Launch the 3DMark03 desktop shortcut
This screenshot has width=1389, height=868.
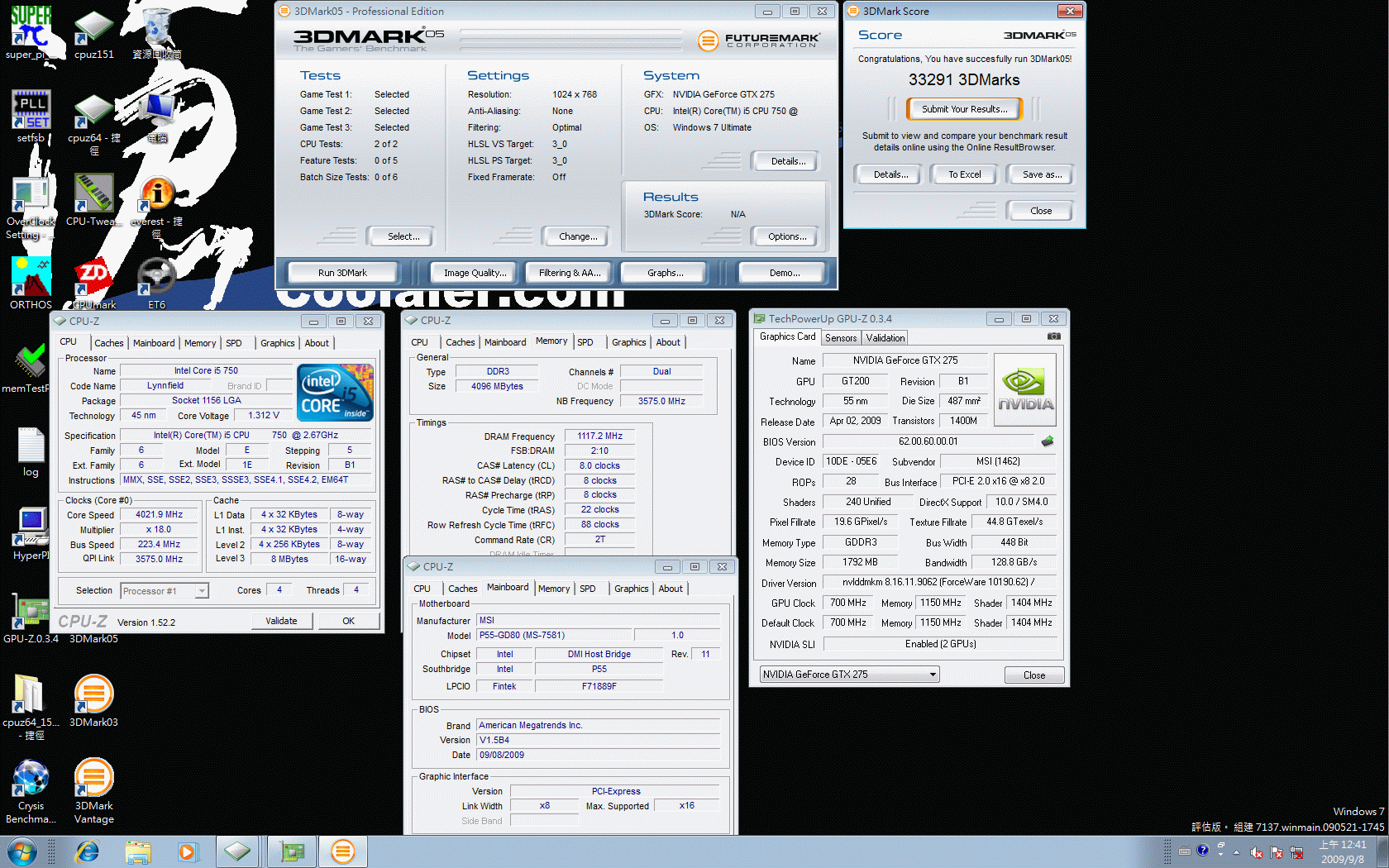93,699
